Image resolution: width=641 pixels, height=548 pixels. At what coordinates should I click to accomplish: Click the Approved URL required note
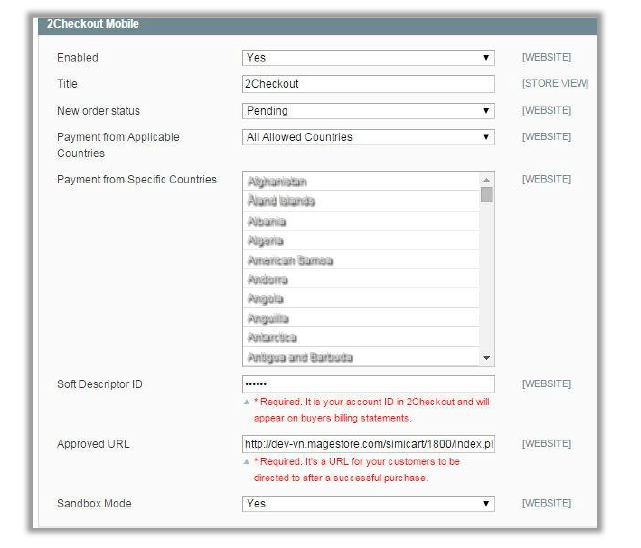pyautogui.click(x=357, y=470)
